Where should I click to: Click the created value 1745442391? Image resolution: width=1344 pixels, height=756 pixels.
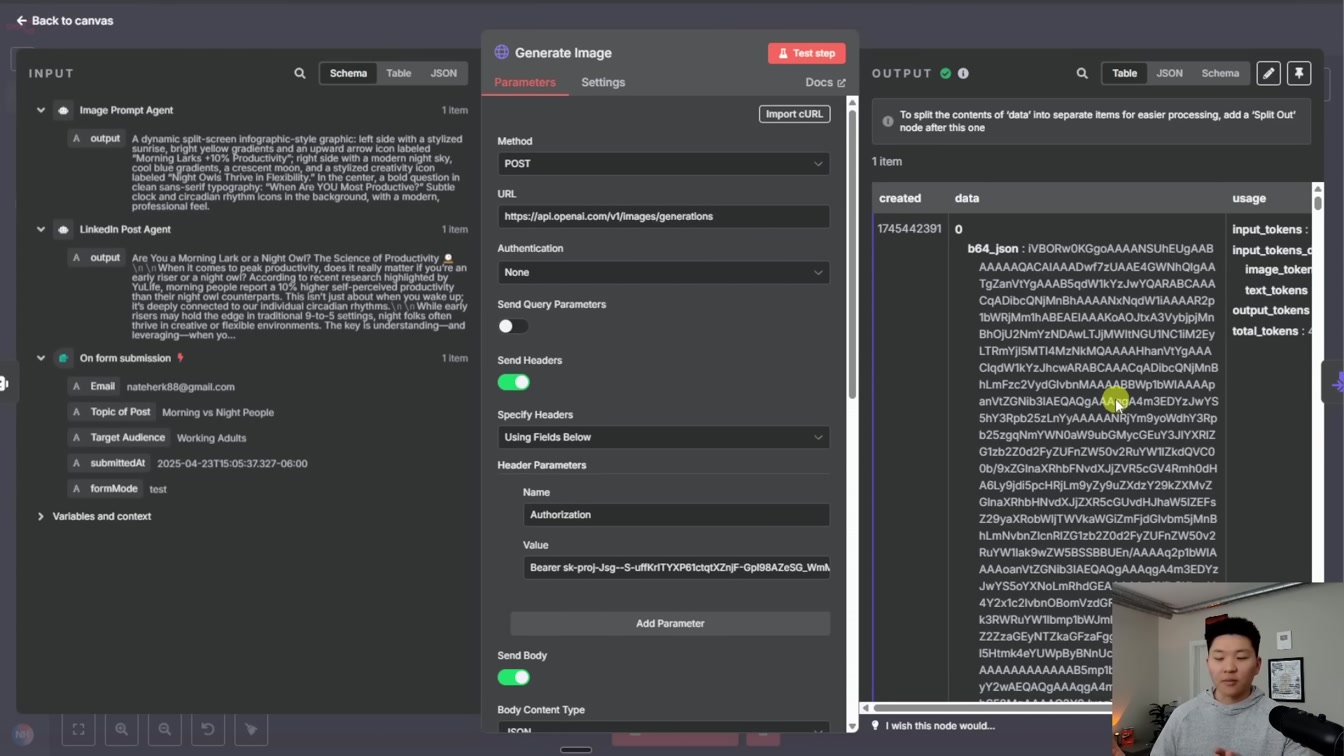909,229
